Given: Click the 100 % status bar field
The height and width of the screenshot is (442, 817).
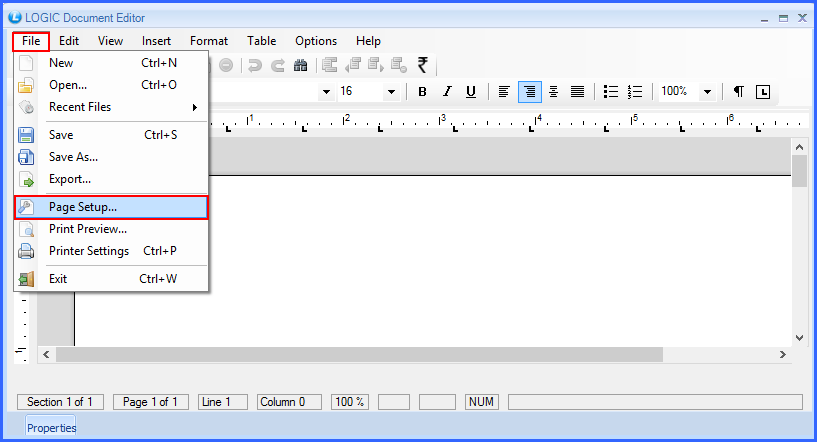Looking at the screenshot, I should click(x=350, y=402).
